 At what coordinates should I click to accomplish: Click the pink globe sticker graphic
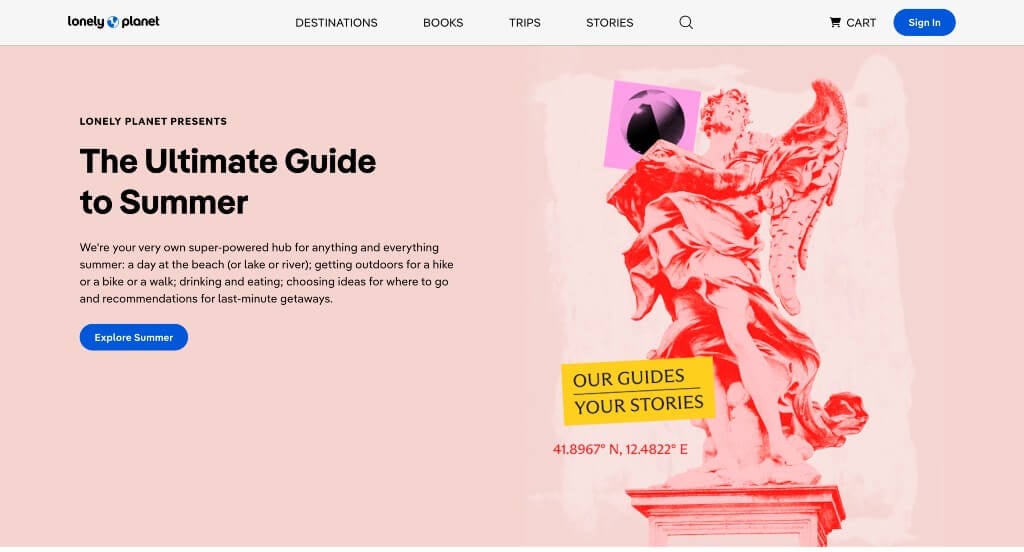652,123
